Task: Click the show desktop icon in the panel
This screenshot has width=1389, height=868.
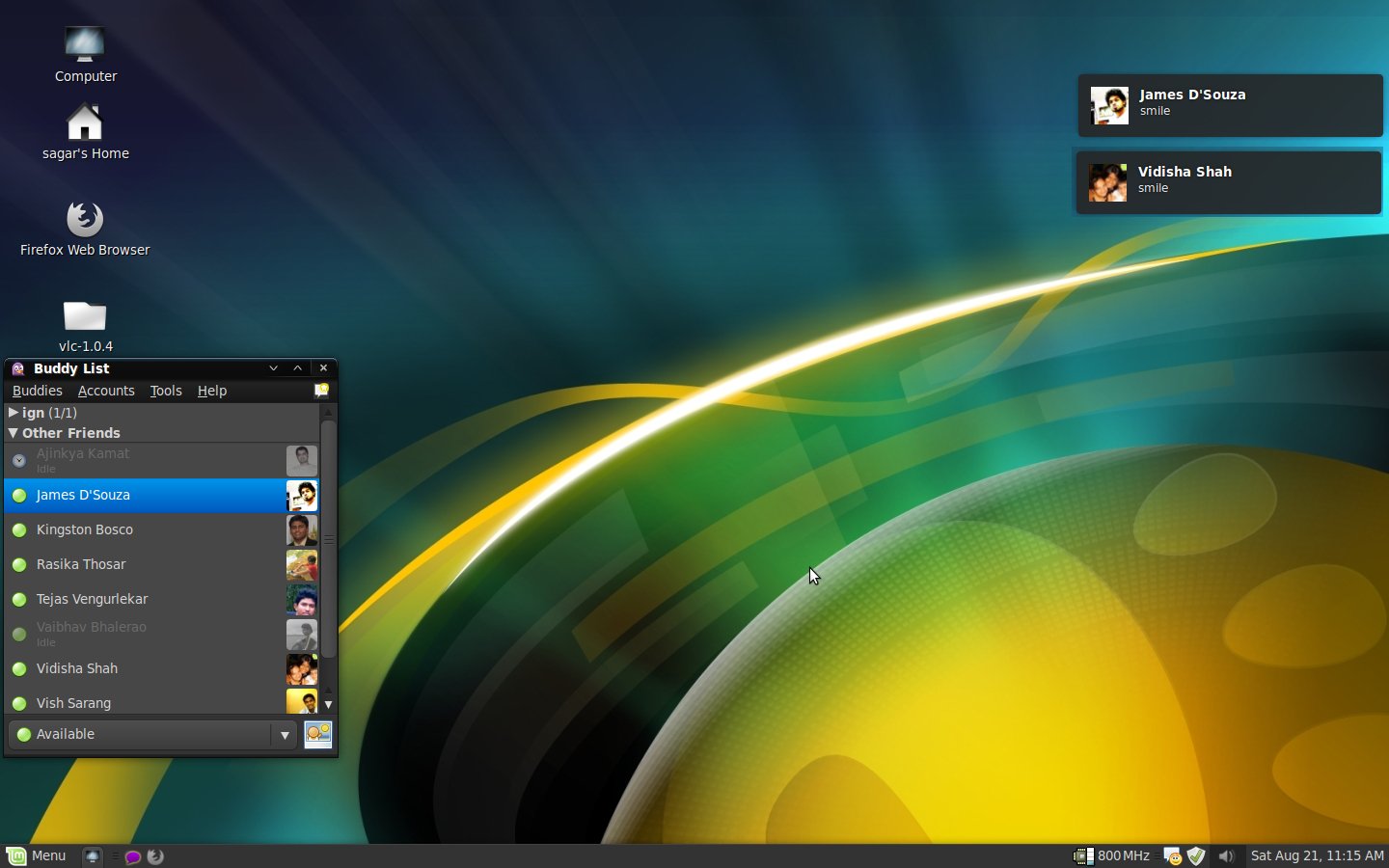Action: tap(93, 855)
